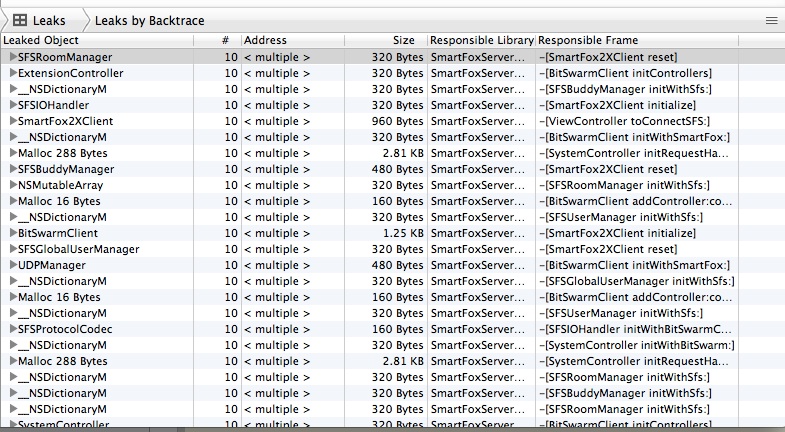Screen dimensions: 785x432
Task: Open the panel options menu icon at top right
Action: pyautogui.click(x=771, y=19)
